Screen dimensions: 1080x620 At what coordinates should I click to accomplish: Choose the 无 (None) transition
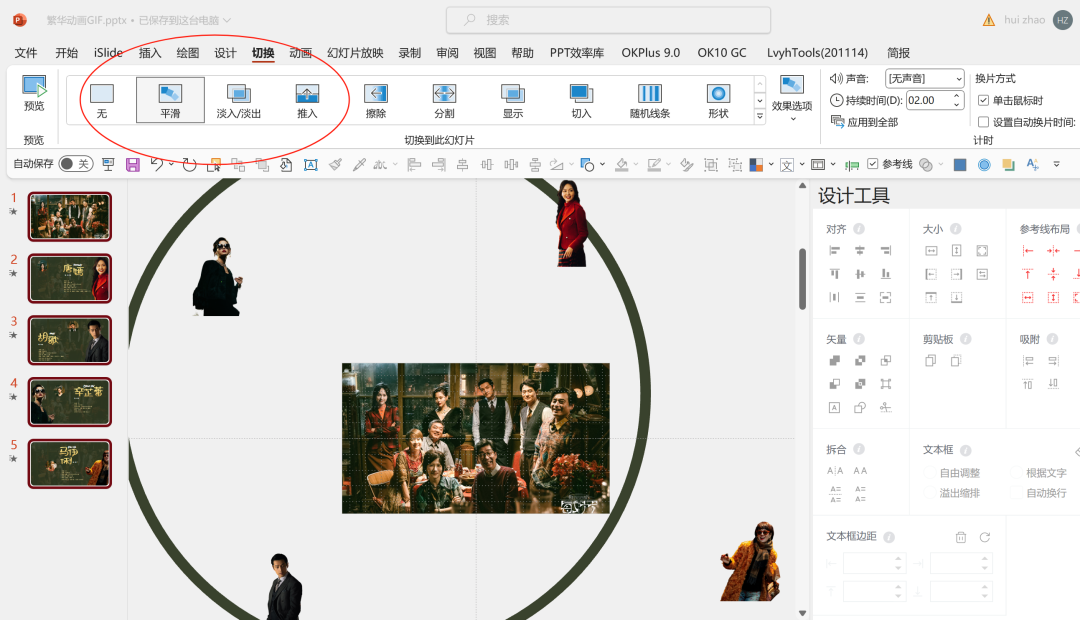click(x=102, y=100)
